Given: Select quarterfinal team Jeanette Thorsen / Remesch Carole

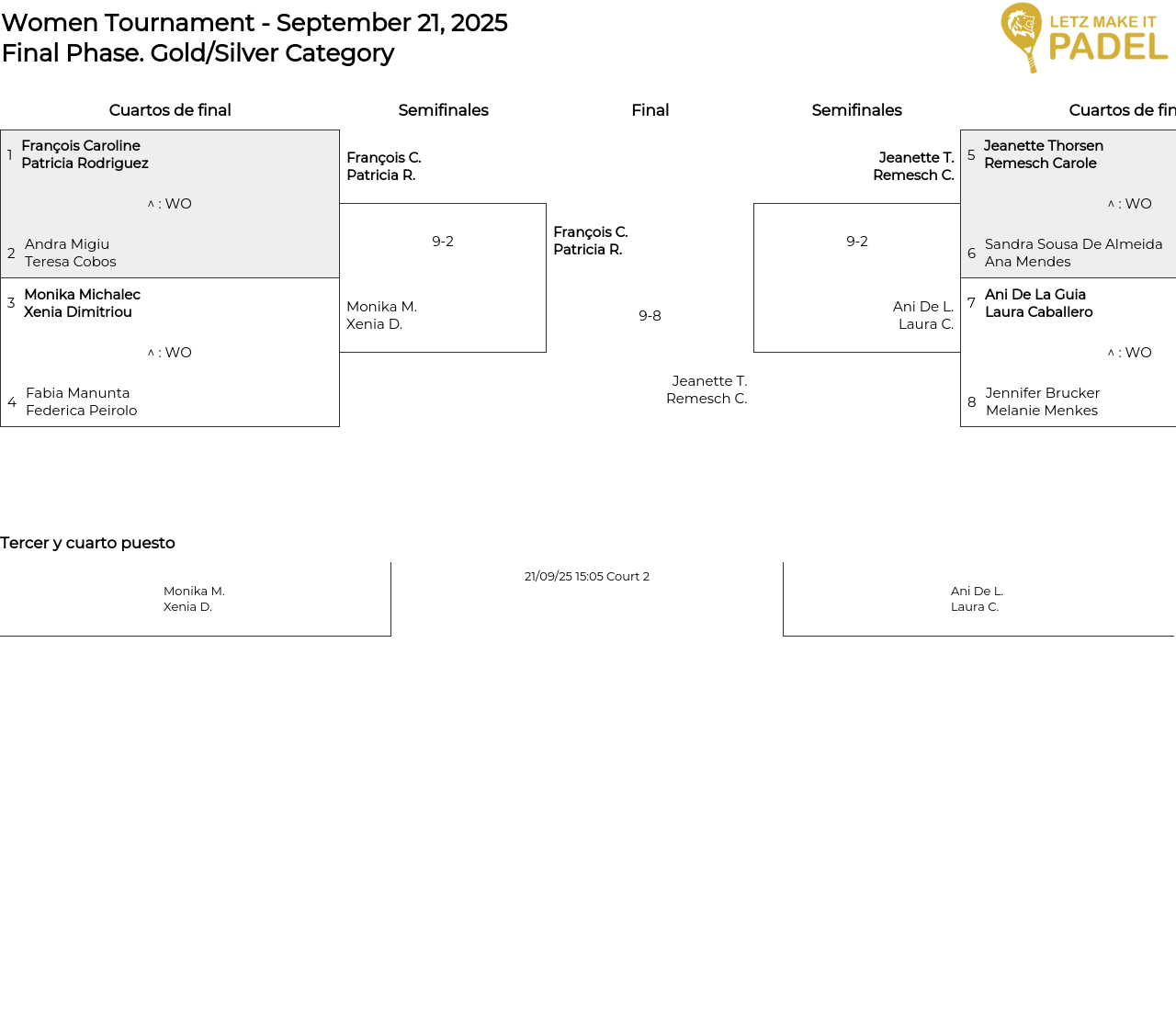Looking at the screenshot, I should click(x=1043, y=154).
